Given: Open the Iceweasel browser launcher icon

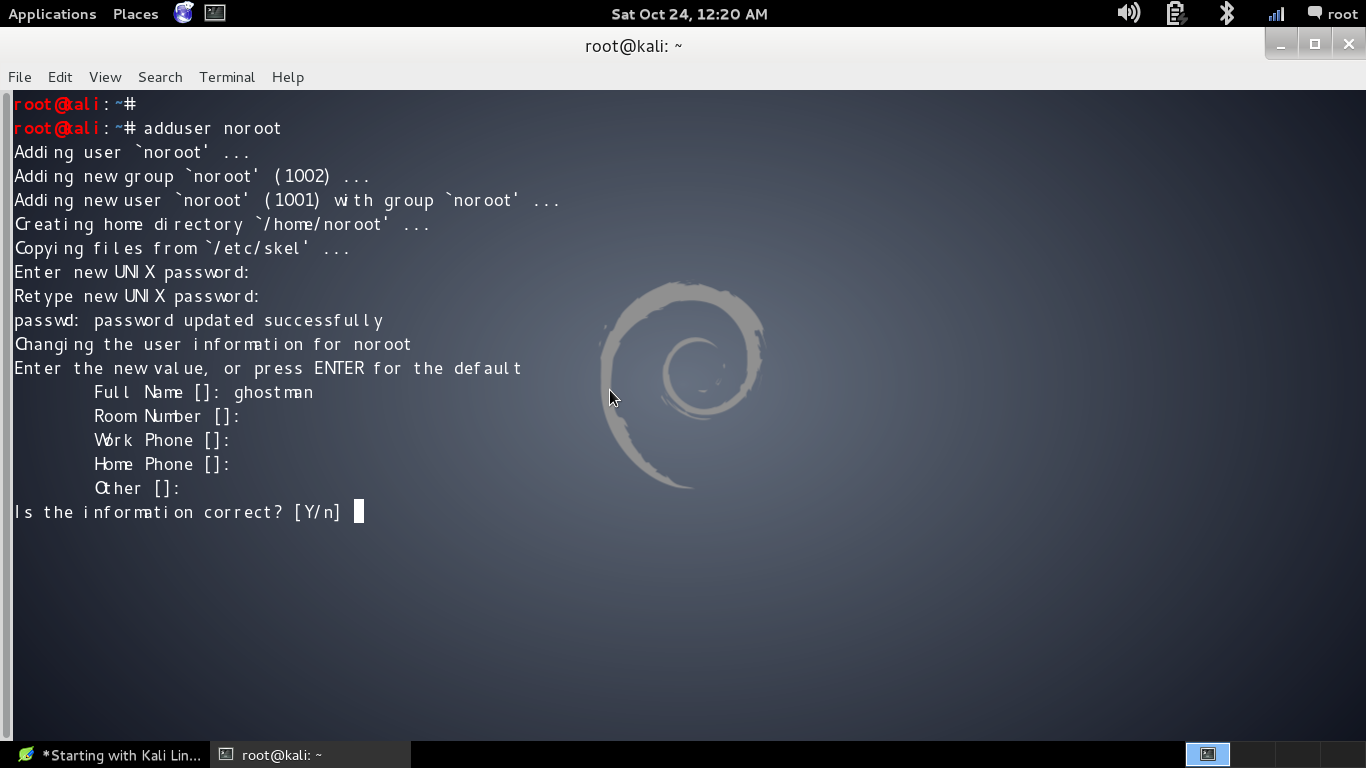Looking at the screenshot, I should pyautogui.click(x=184, y=13).
